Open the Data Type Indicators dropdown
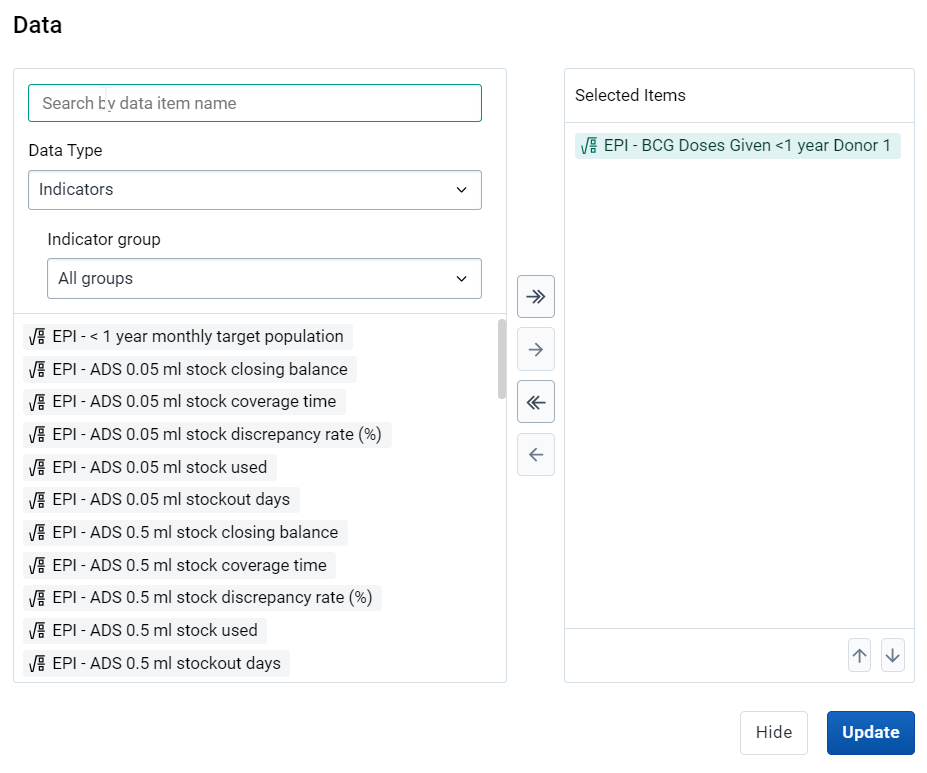This screenshot has width=927, height=773. click(x=255, y=190)
